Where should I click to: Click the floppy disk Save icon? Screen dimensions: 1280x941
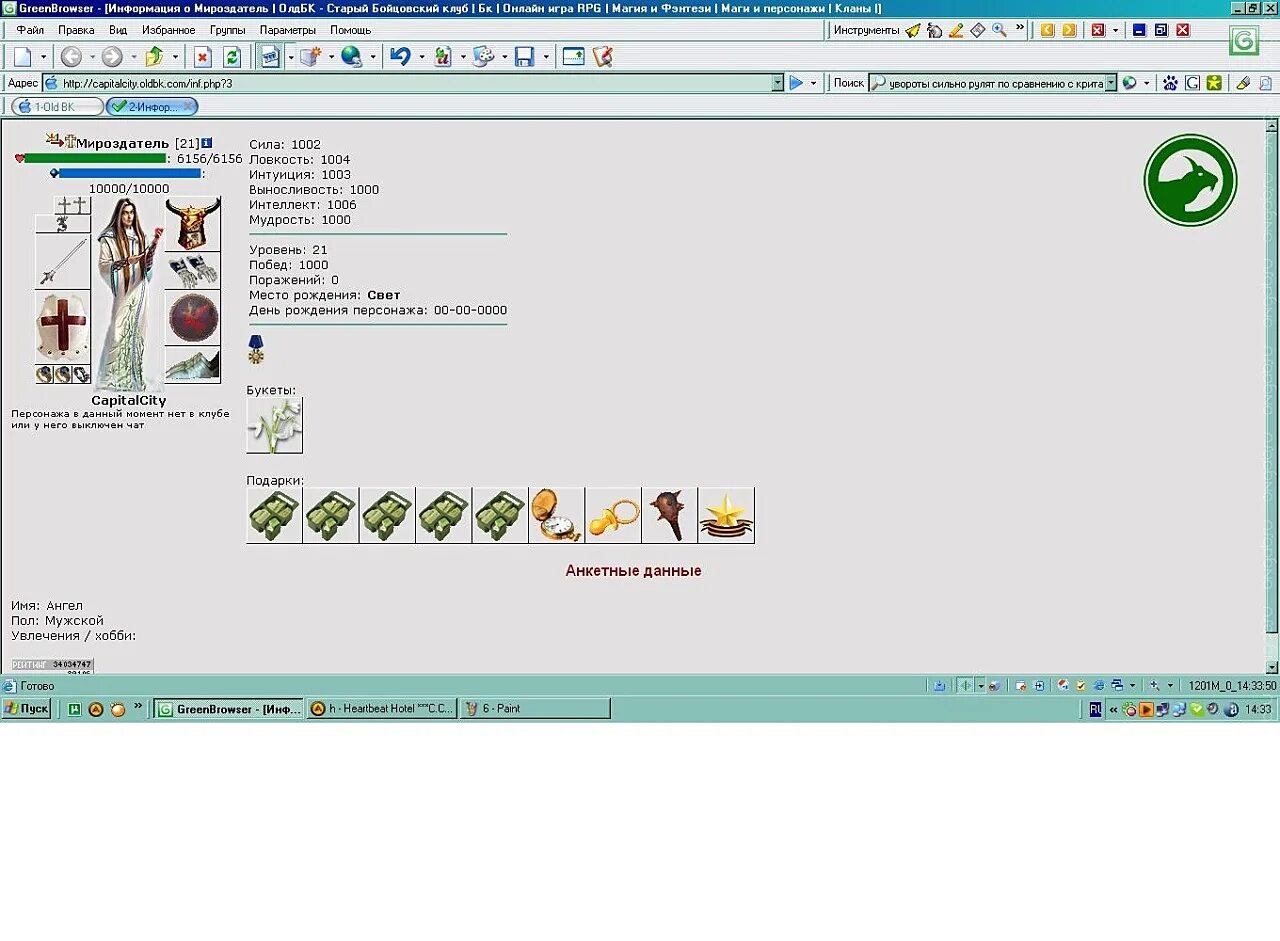click(525, 57)
